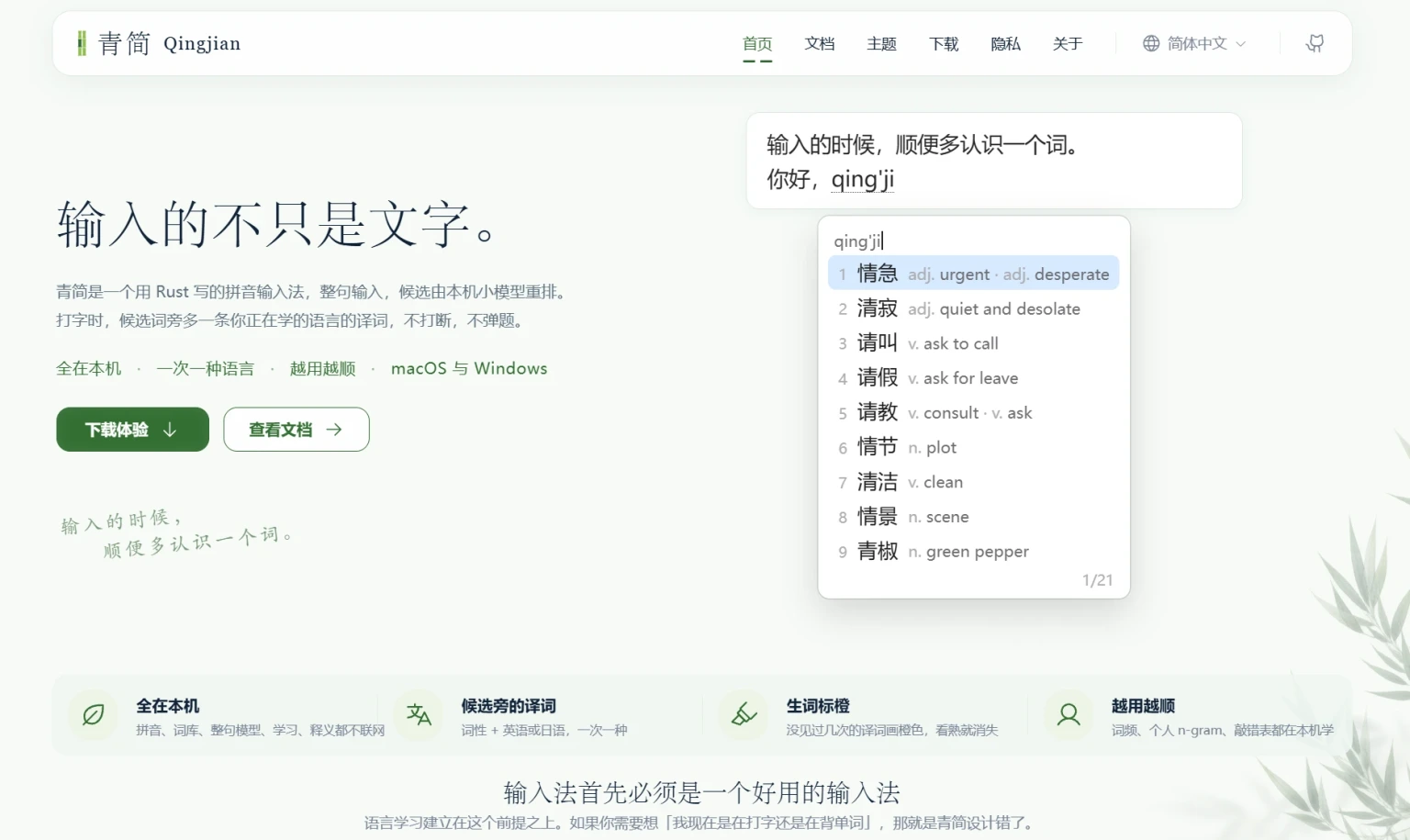The height and width of the screenshot is (840, 1410).
Task: Select candidate 情急 urgent
Action: [x=973, y=274]
